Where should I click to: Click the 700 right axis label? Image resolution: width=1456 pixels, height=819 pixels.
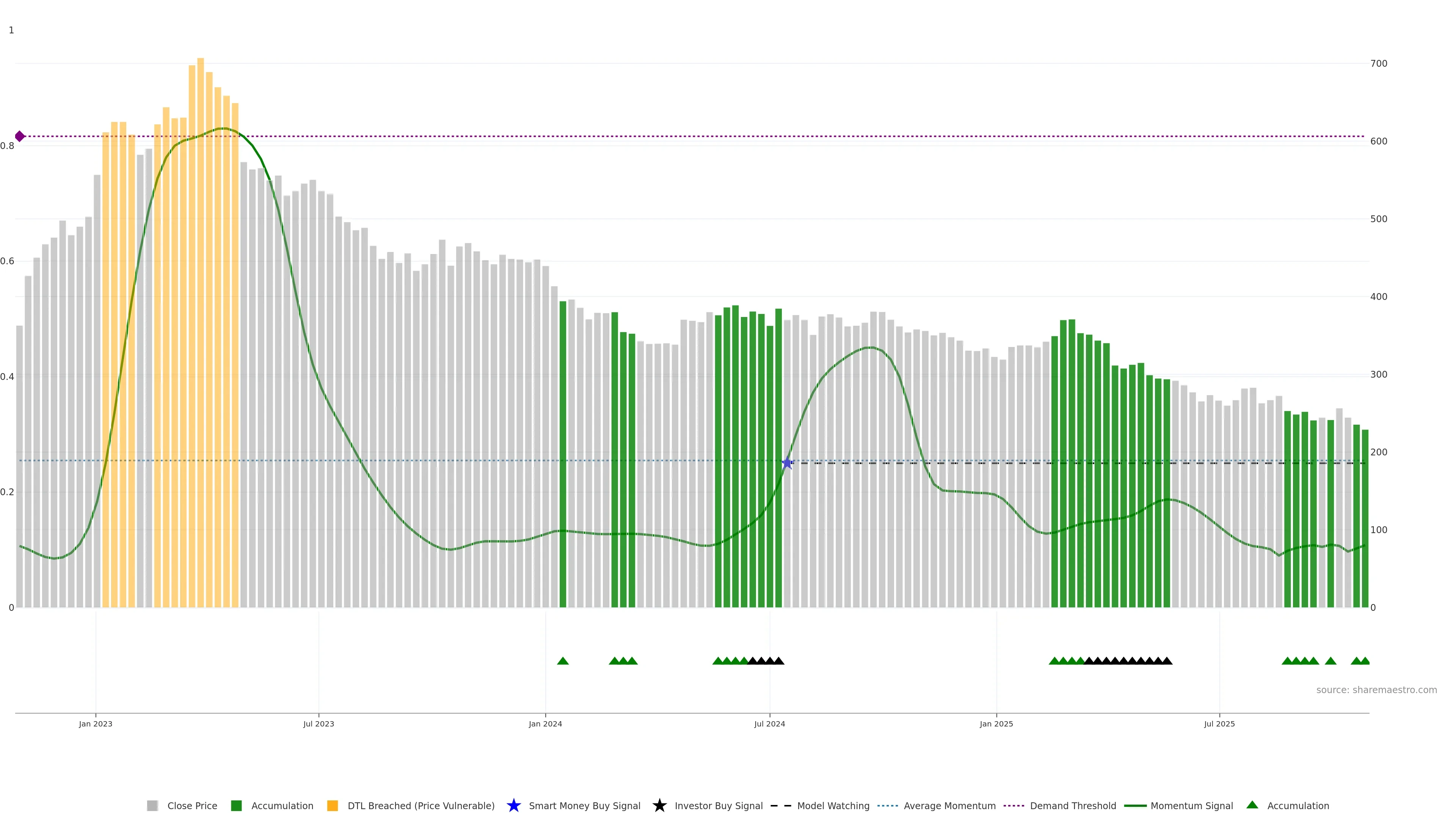click(x=1379, y=63)
